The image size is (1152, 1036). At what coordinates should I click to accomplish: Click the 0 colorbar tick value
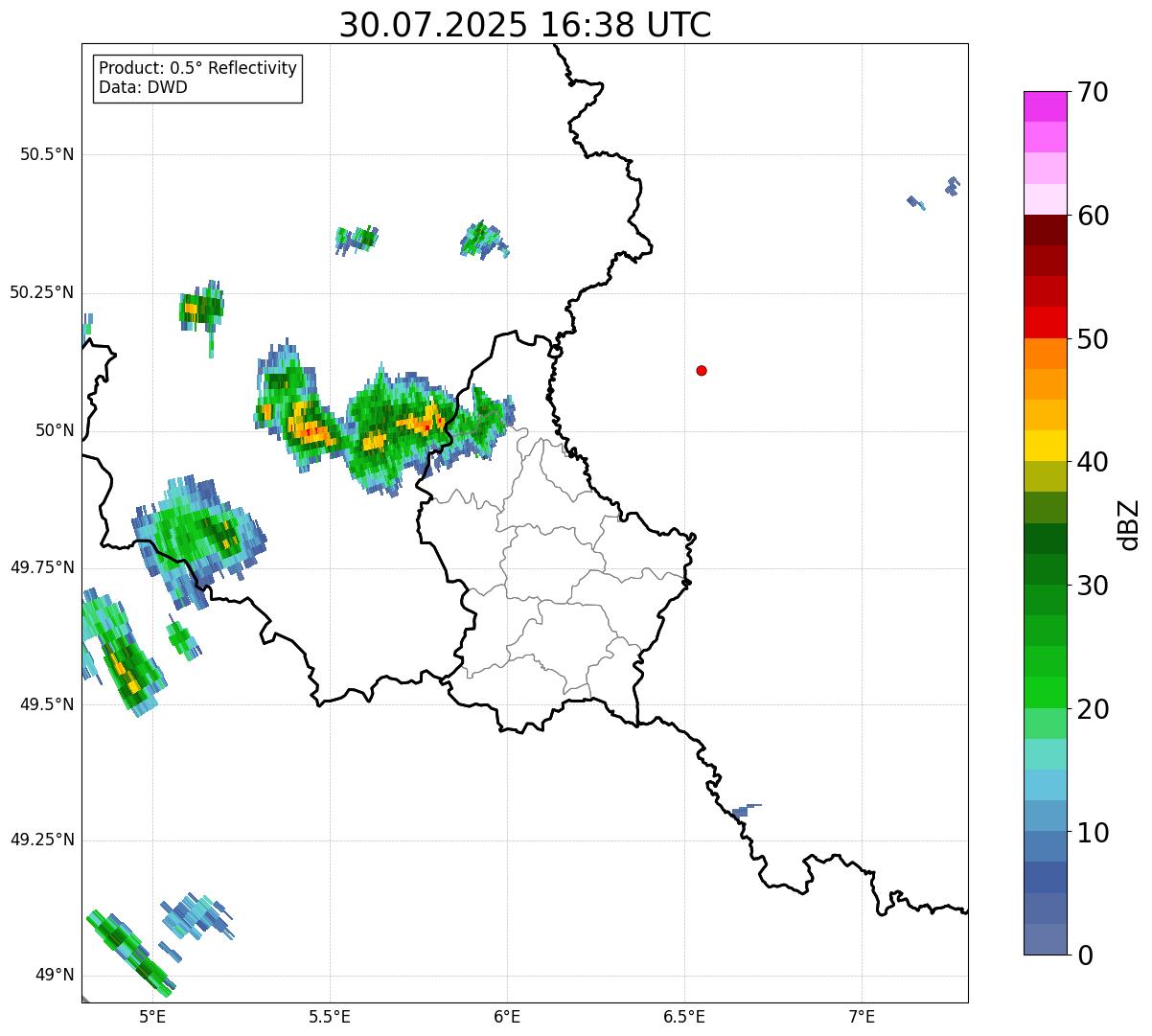point(1085,956)
